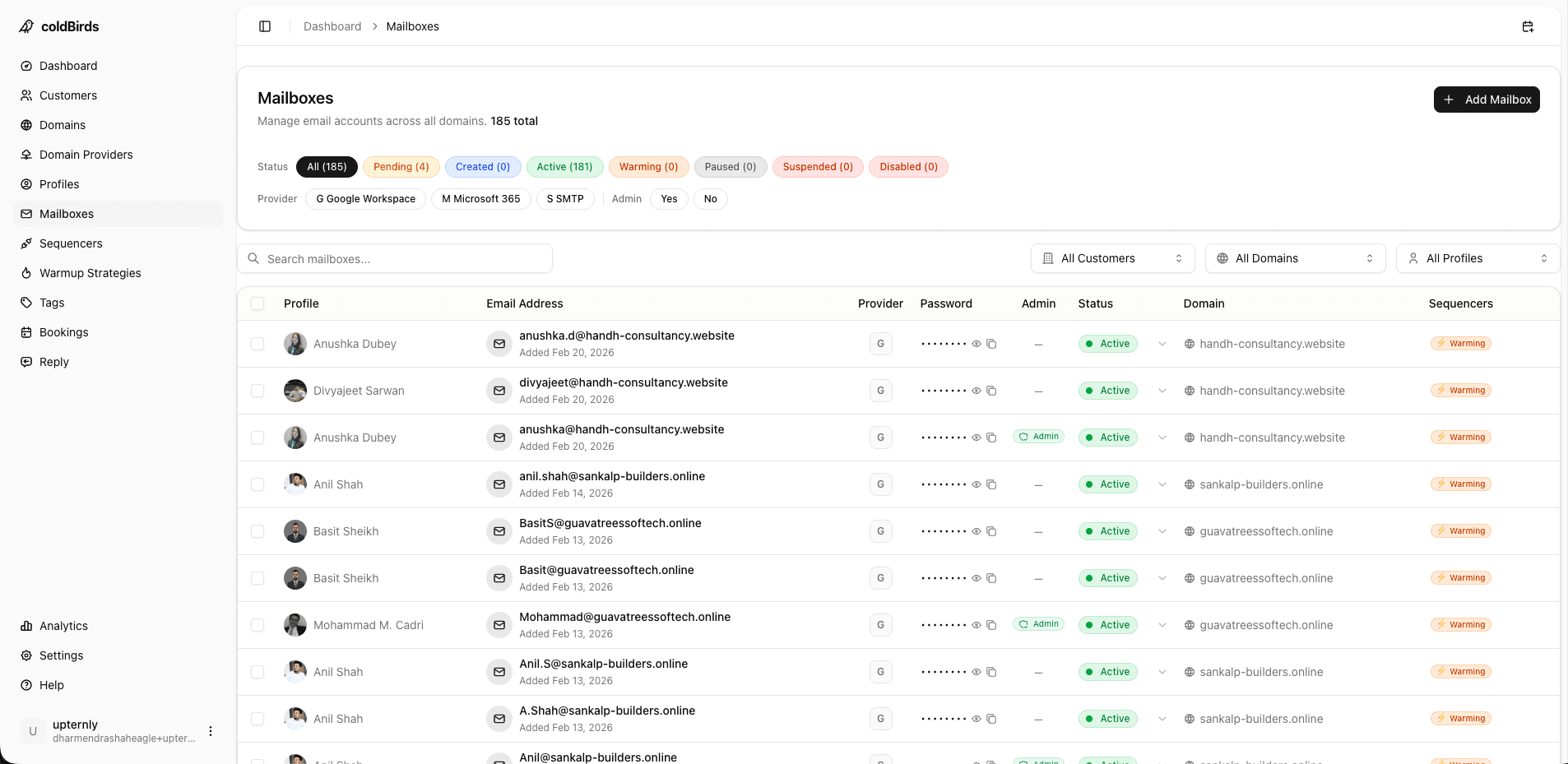Click the calendar icon in the top bar

(x=1528, y=26)
